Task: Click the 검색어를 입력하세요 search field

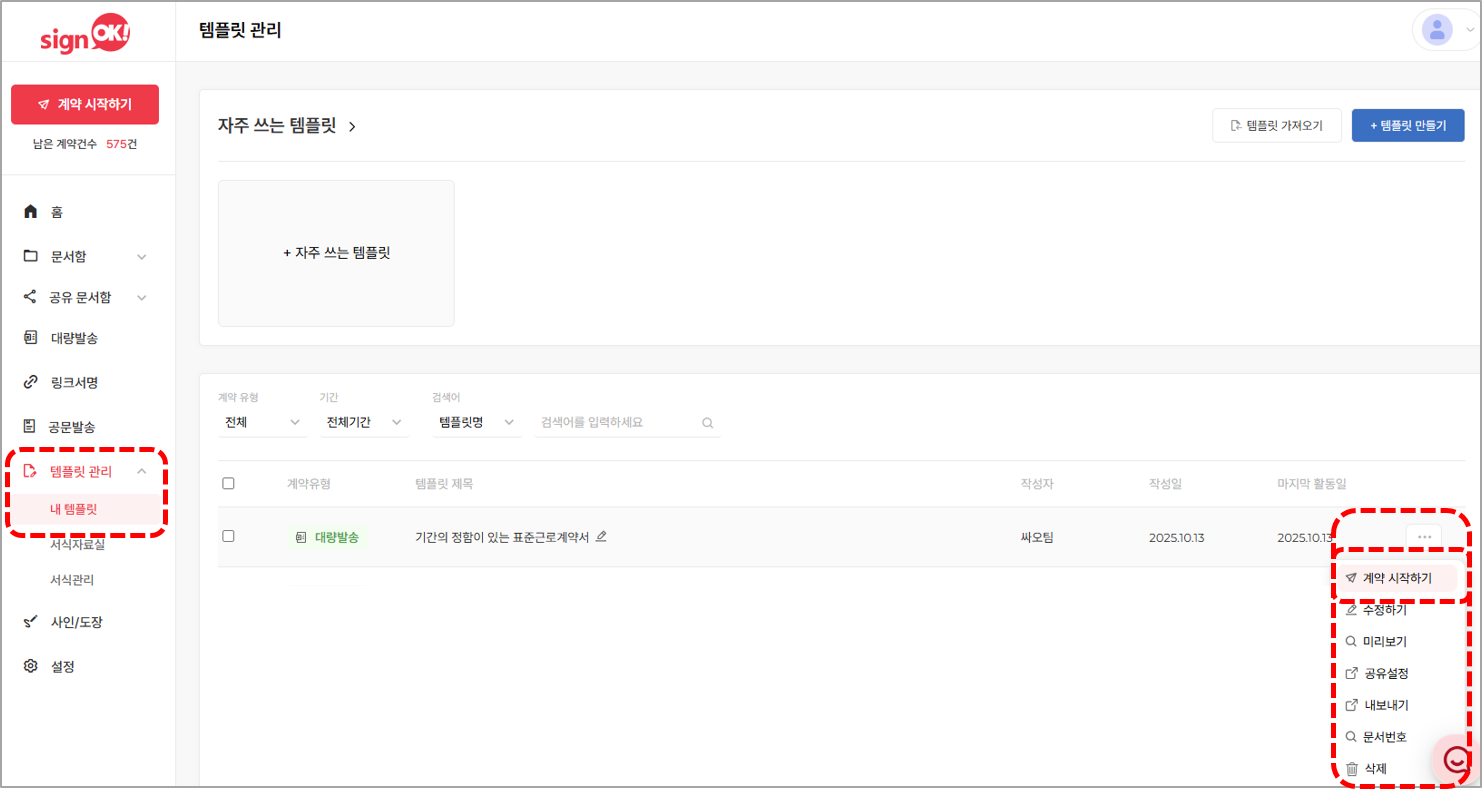Action: coord(615,423)
